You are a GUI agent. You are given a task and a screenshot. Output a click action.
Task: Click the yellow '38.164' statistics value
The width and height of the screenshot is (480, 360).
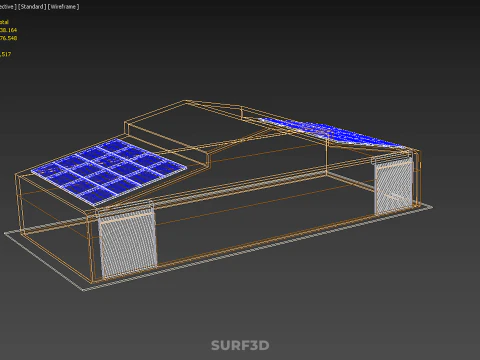pos(8,30)
